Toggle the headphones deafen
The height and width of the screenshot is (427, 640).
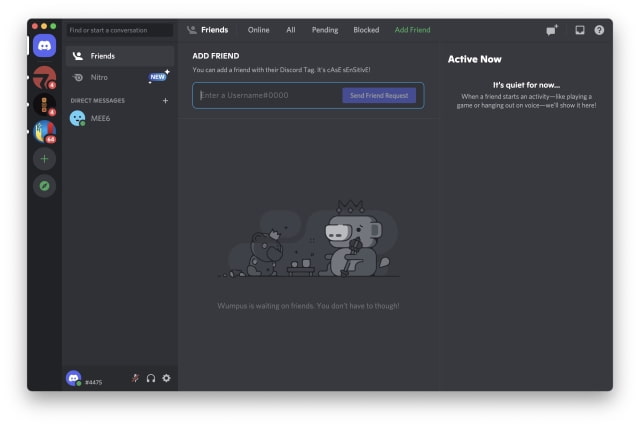(x=151, y=378)
